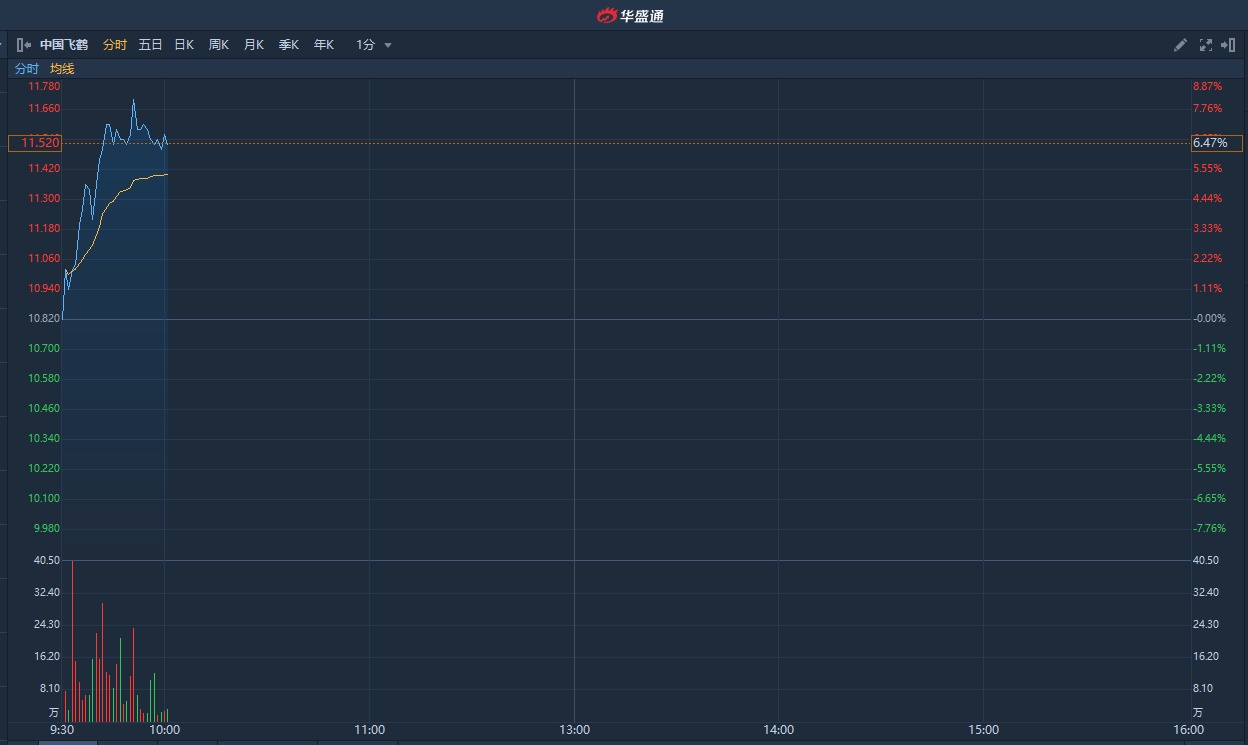Viewport: 1248px width, 745px height.
Task: Click the 10.820 baseline price label
Action: (44, 318)
